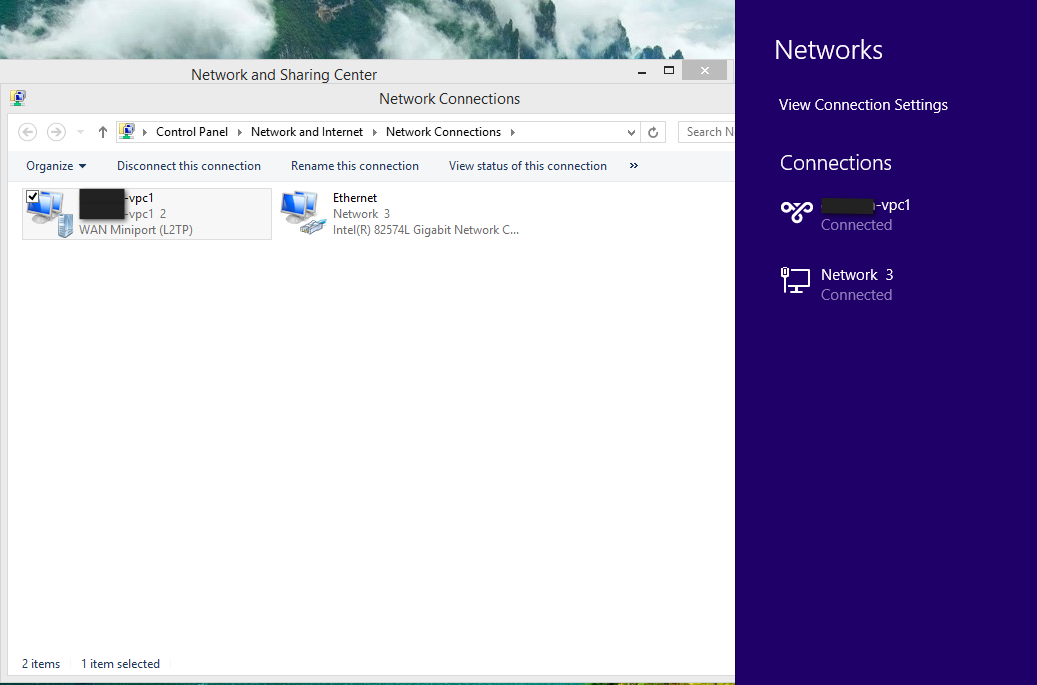Open View Connection Settings link
This screenshot has height=685, width=1037.
point(863,105)
